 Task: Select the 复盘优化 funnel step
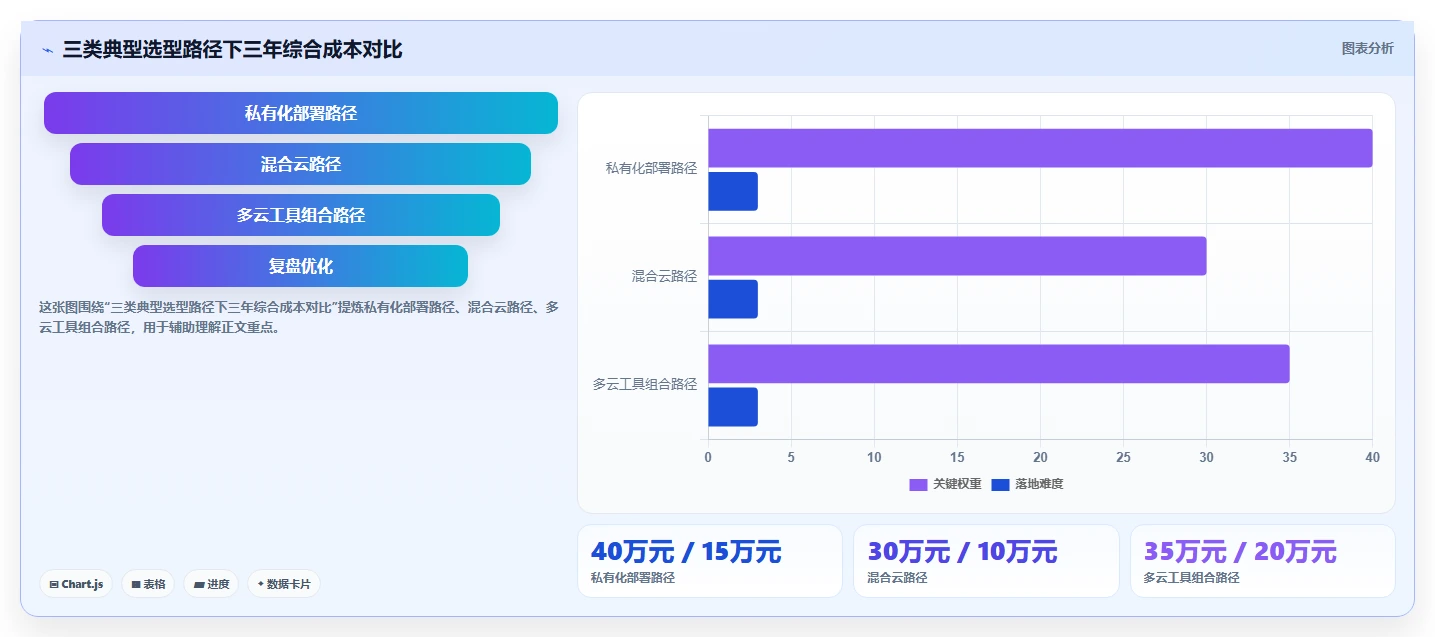tap(300, 266)
